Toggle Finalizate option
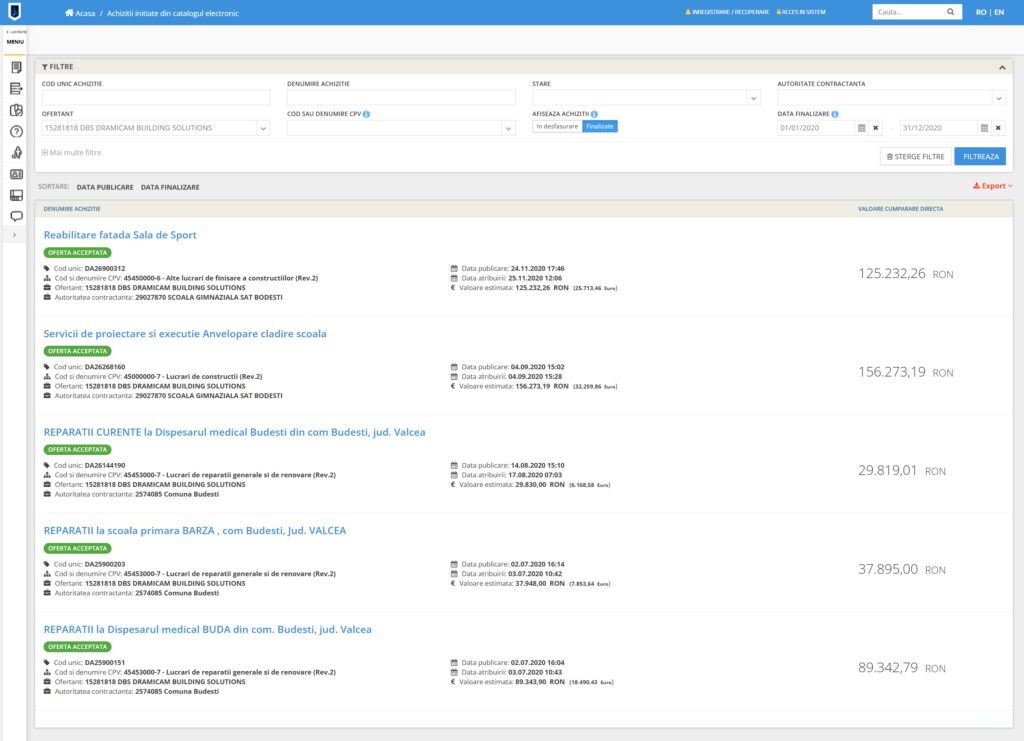The height and width of the screenshot is (741, 1024). pyautogui.click(x=600, y=127)
